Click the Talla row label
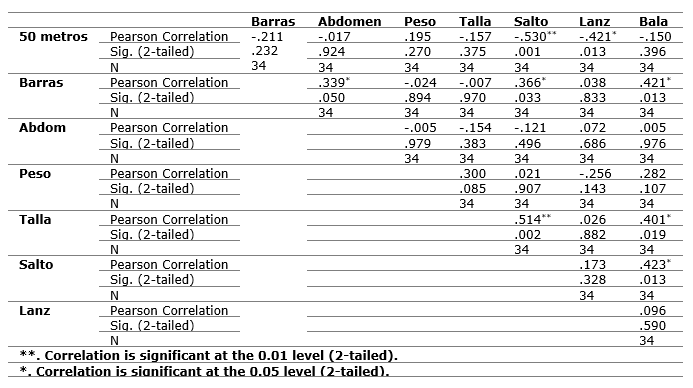 [35, 220]
